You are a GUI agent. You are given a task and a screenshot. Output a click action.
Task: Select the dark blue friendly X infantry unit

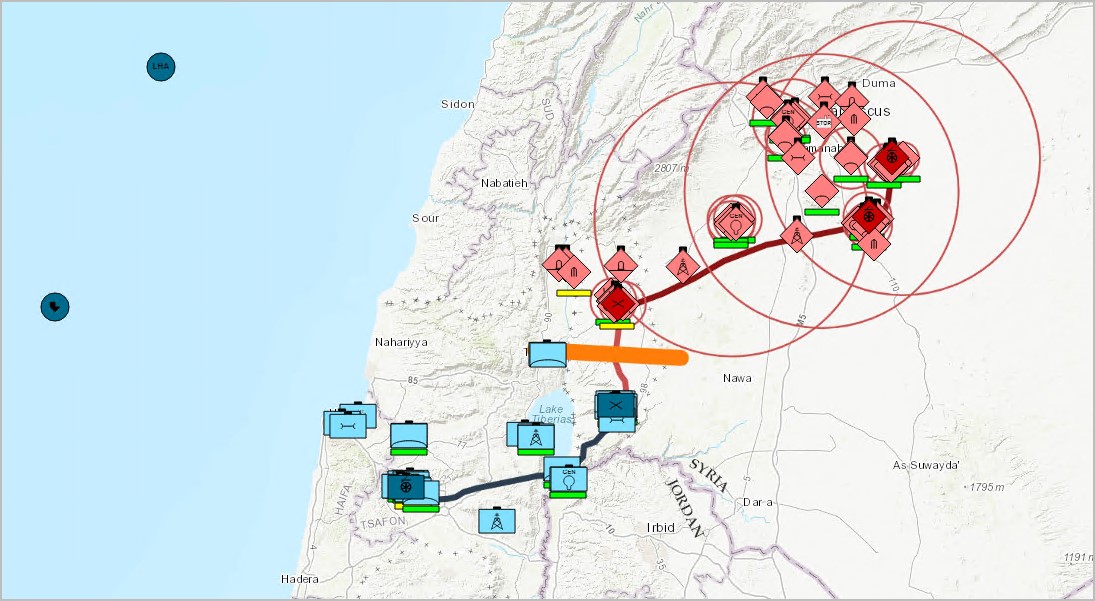coord(615,404)
